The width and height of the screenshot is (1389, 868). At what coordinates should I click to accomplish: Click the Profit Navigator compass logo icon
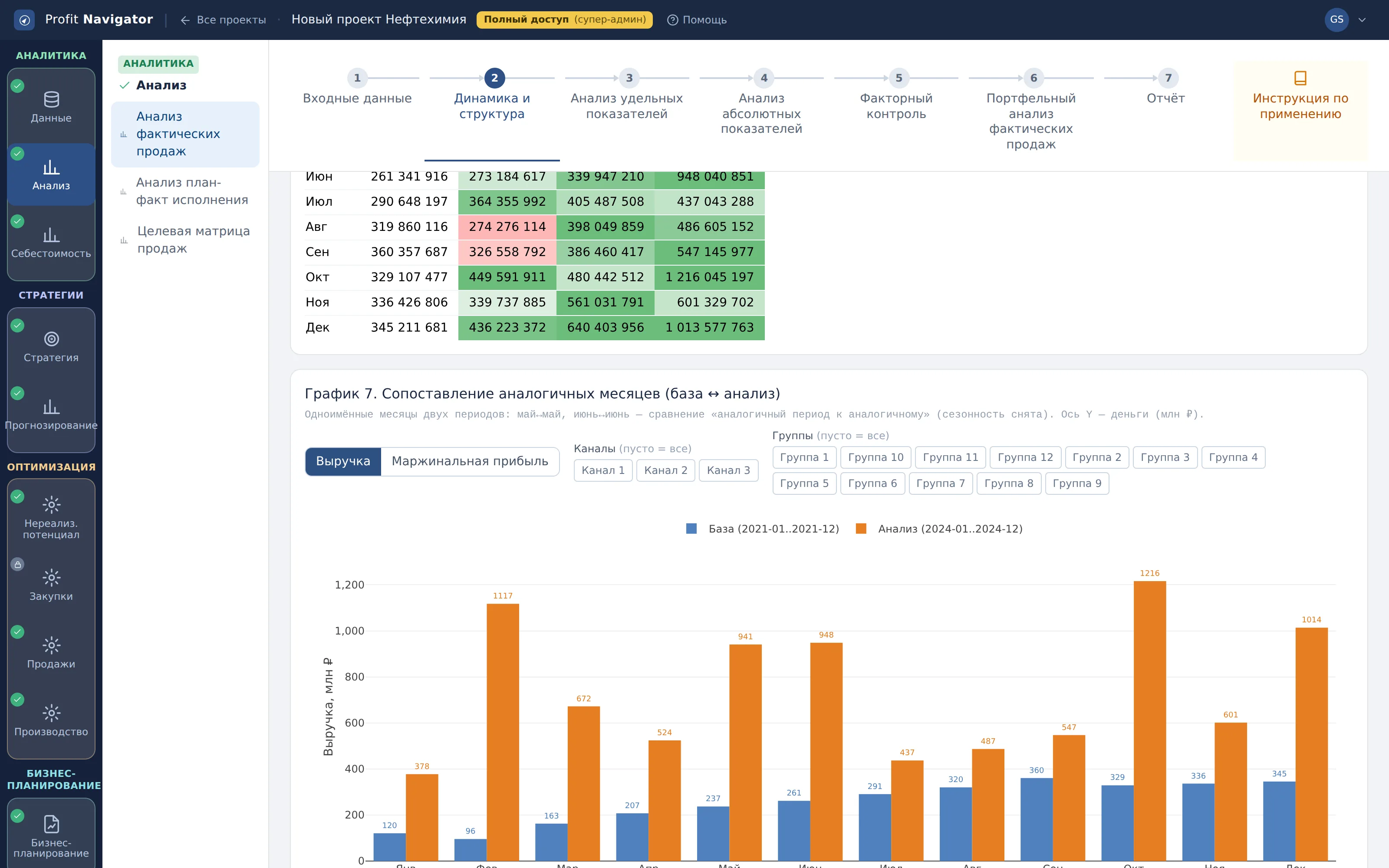point(24,20)
